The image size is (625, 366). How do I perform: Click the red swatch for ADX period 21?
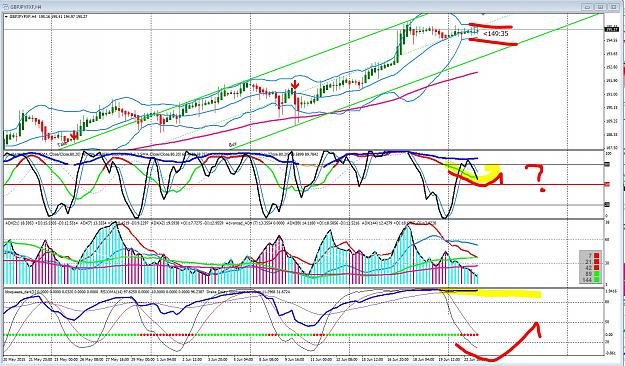(x=597, y=262)
